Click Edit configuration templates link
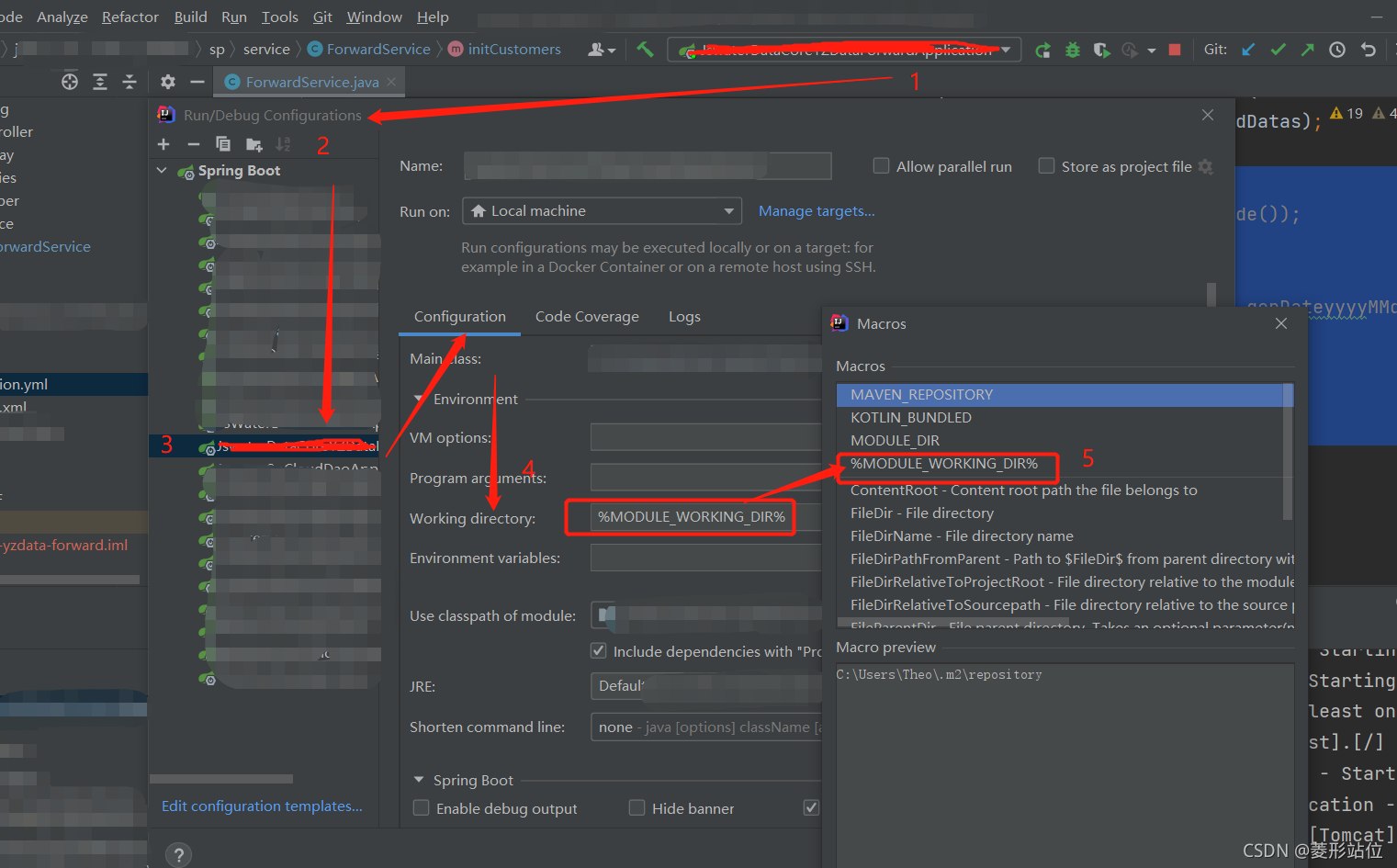Screen dimensions: 1397x868 tap(262, 806)
